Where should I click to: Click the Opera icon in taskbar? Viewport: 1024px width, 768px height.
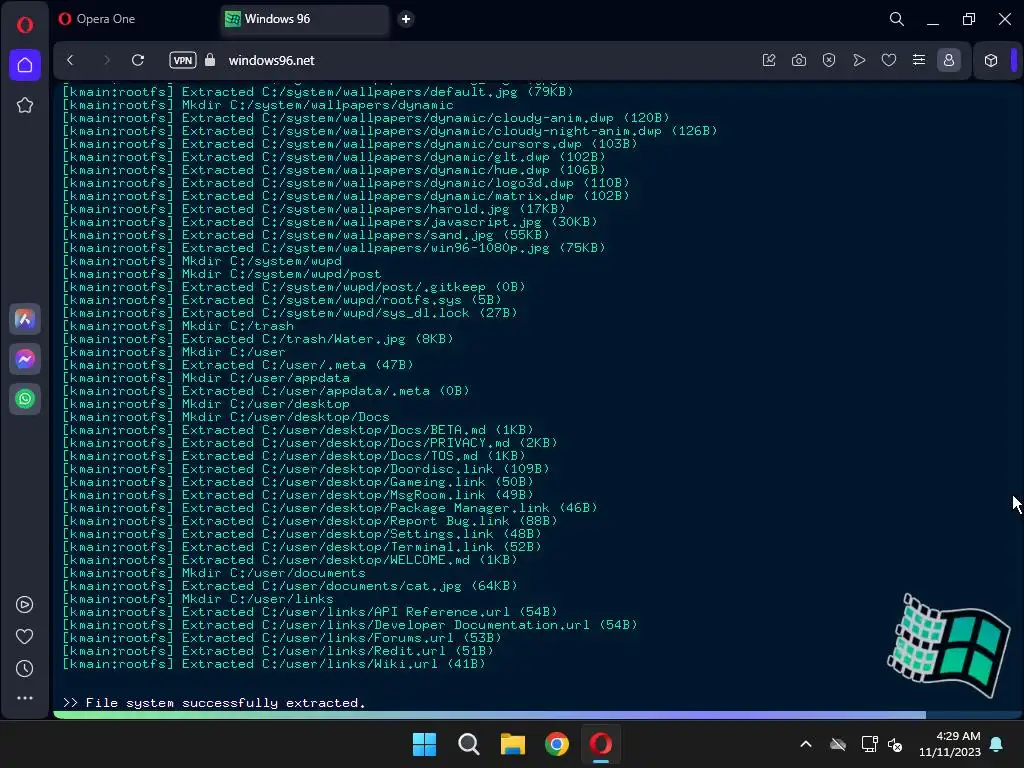(601, 744)
